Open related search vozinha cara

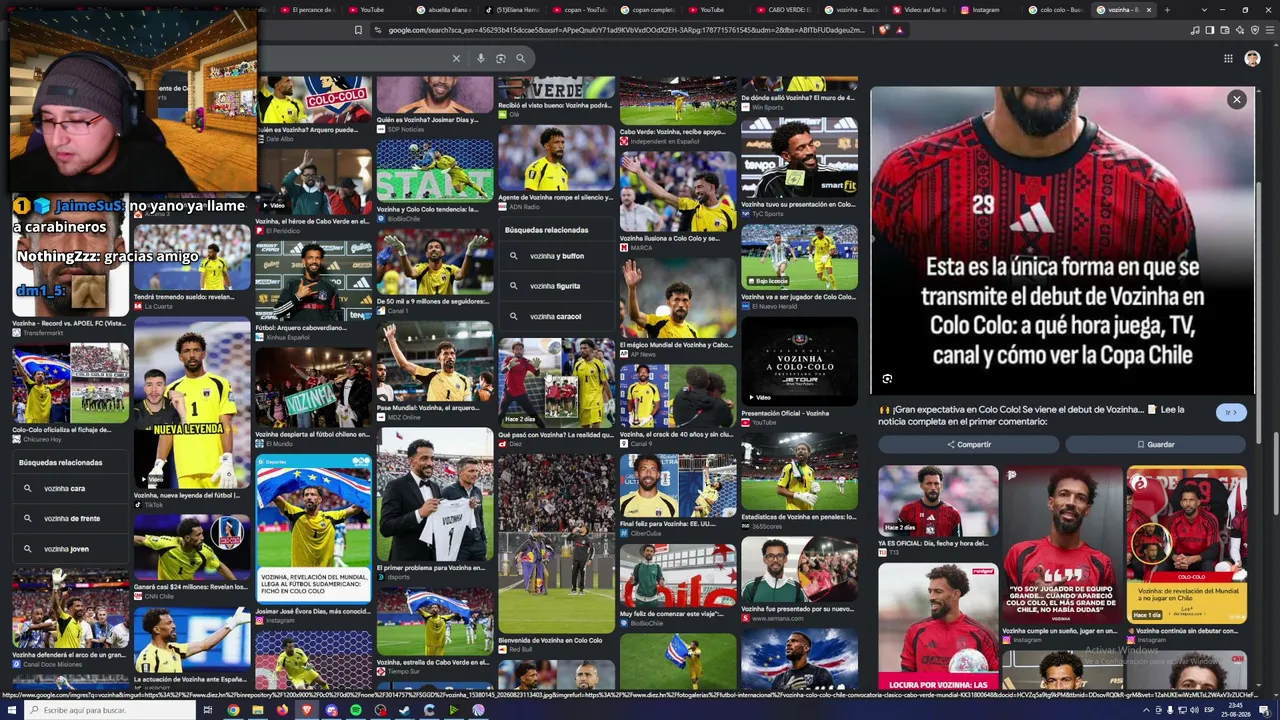[x=71, y=489]
